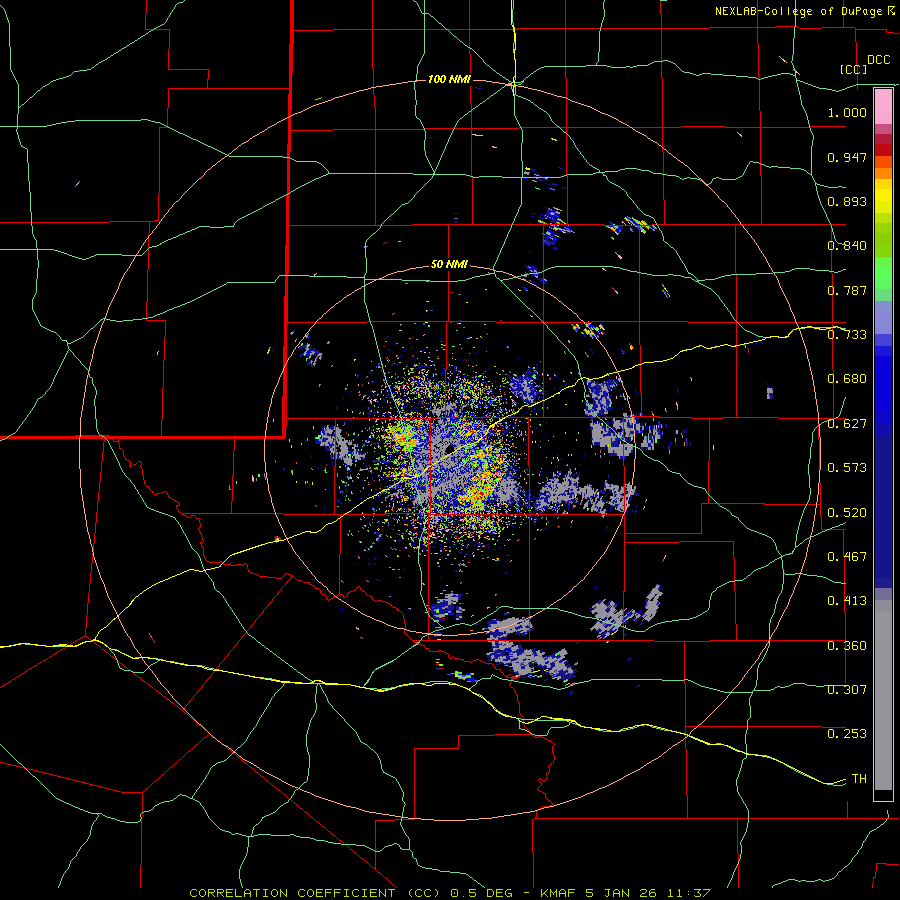The height and width of the screenshot is (900, 900).
Task: Click the Correlation Coefficient caption at bottom
Action: coord(451,893)
